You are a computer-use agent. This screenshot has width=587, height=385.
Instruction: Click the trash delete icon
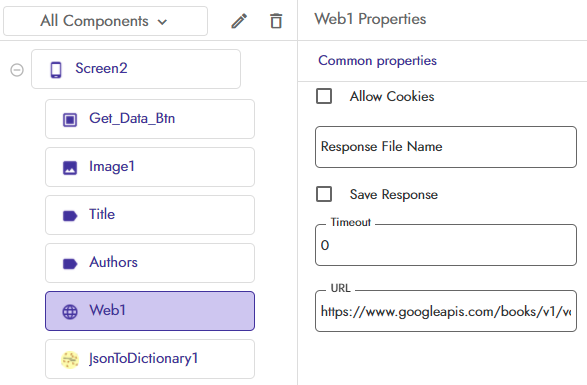tap(276, 21)
